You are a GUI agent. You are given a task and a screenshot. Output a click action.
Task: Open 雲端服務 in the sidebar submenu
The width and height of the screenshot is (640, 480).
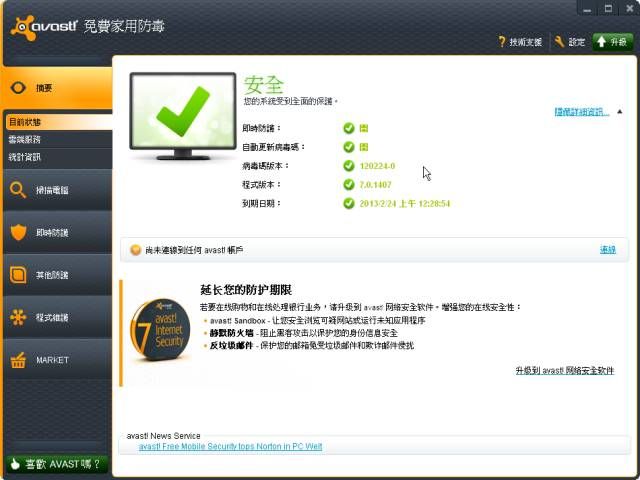[x=25, y=140]
